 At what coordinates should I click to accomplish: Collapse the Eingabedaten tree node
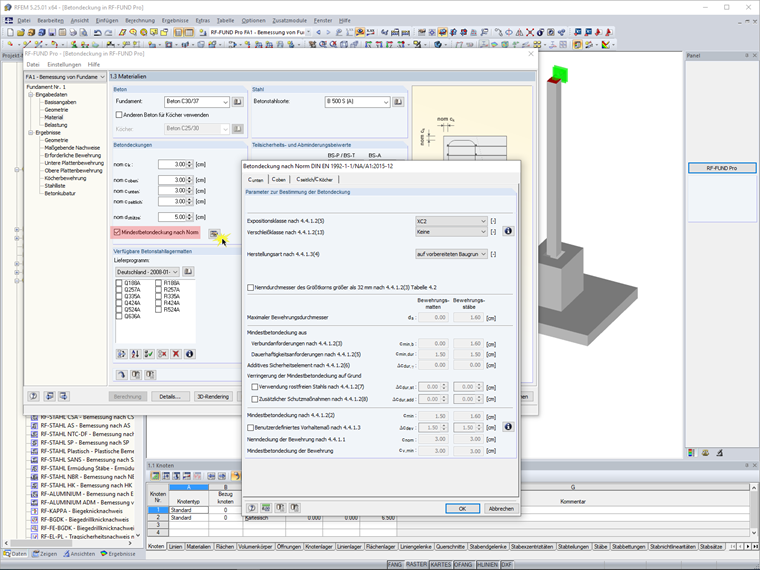click(x=31, y=95)
